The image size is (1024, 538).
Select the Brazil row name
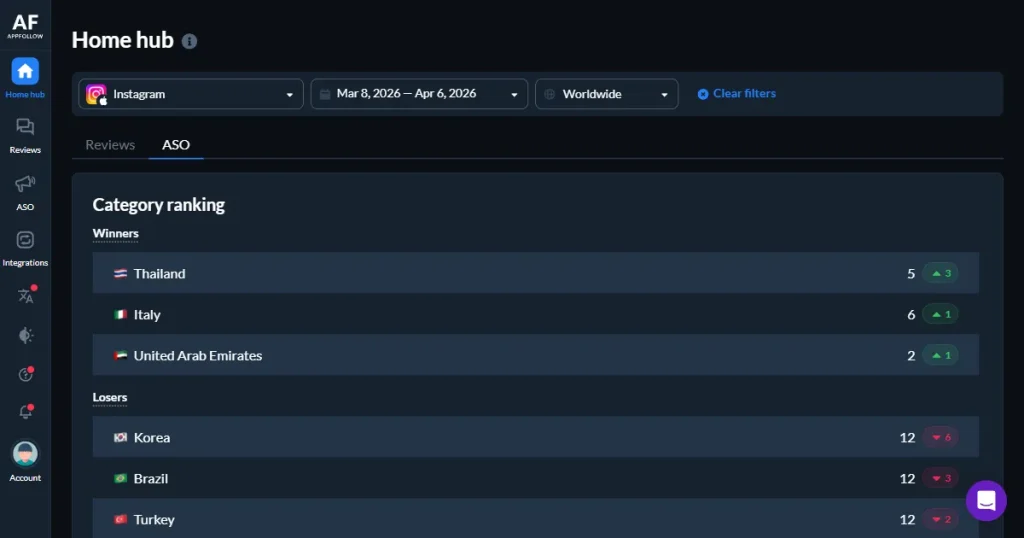(x=151, y=479)
